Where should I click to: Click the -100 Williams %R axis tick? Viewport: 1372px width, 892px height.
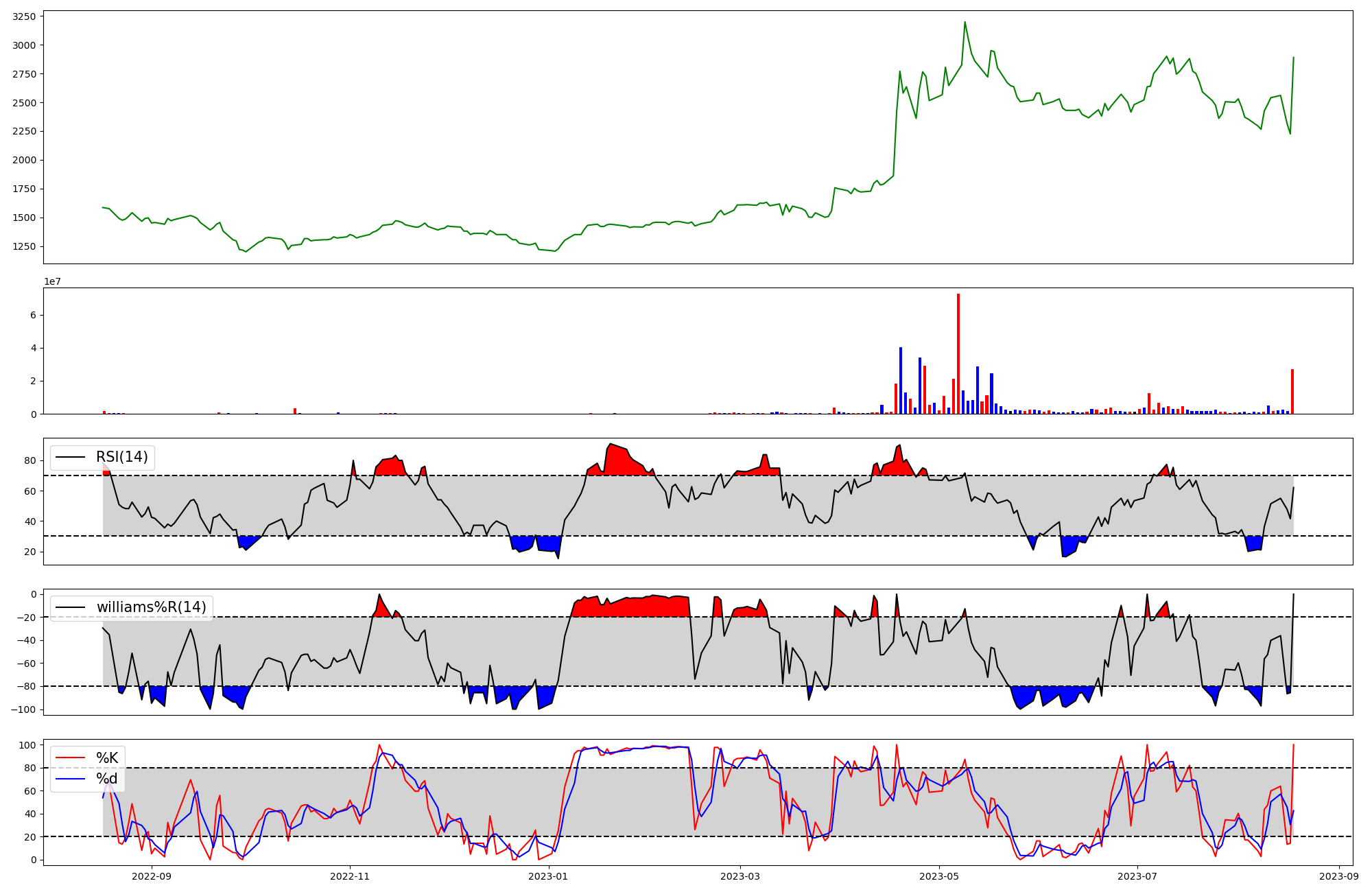coord(23,709)
